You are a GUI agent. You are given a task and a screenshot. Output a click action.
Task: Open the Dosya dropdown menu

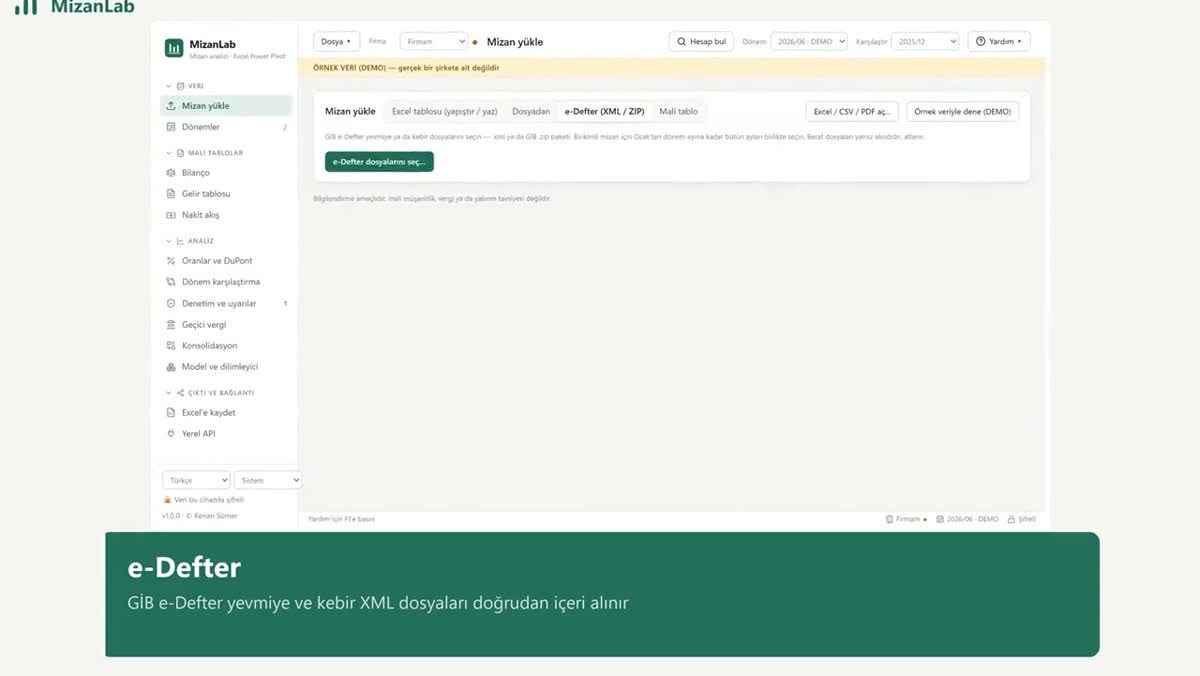pyautogui.click(x=336, y=42)
